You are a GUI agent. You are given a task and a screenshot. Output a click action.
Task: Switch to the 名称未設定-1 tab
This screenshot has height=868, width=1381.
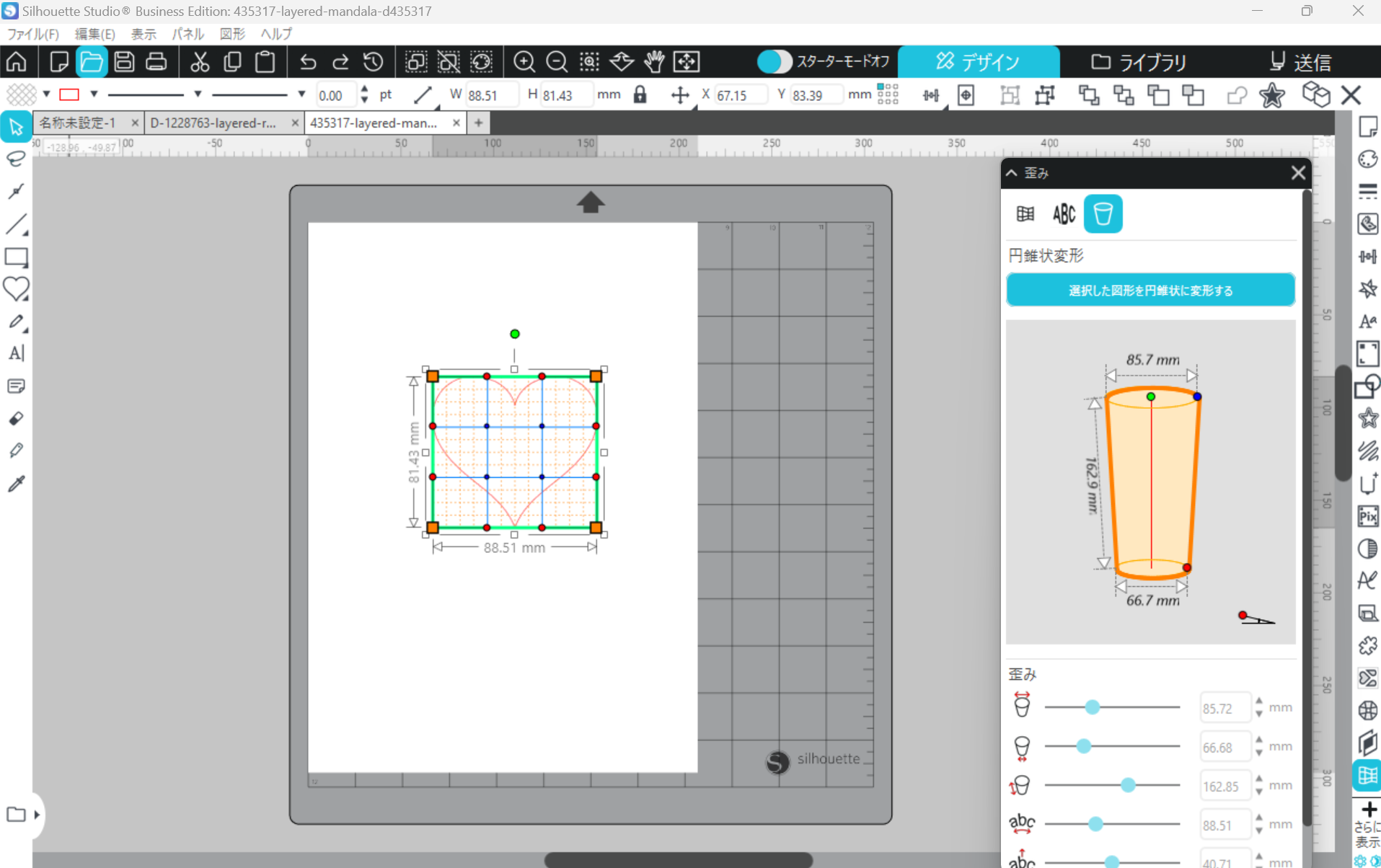[x=78, y=123]
